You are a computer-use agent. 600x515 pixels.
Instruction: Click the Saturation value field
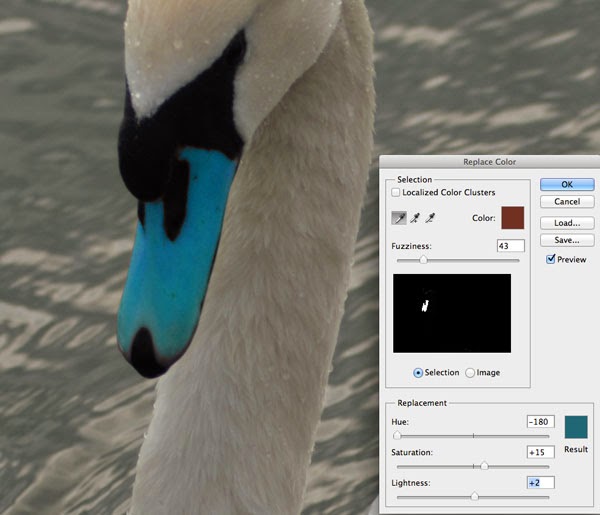pos(541,452)
